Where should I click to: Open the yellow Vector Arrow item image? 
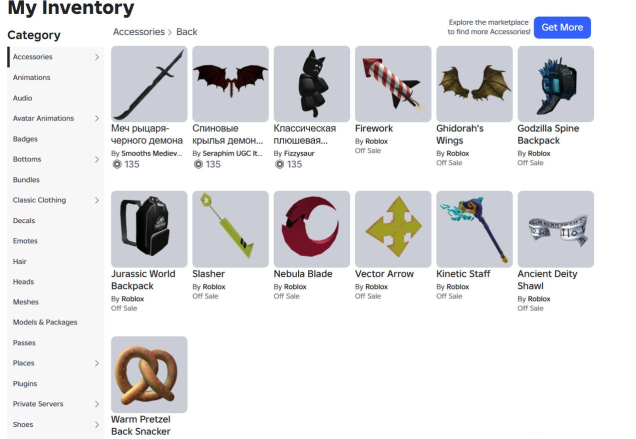(393, 229)
